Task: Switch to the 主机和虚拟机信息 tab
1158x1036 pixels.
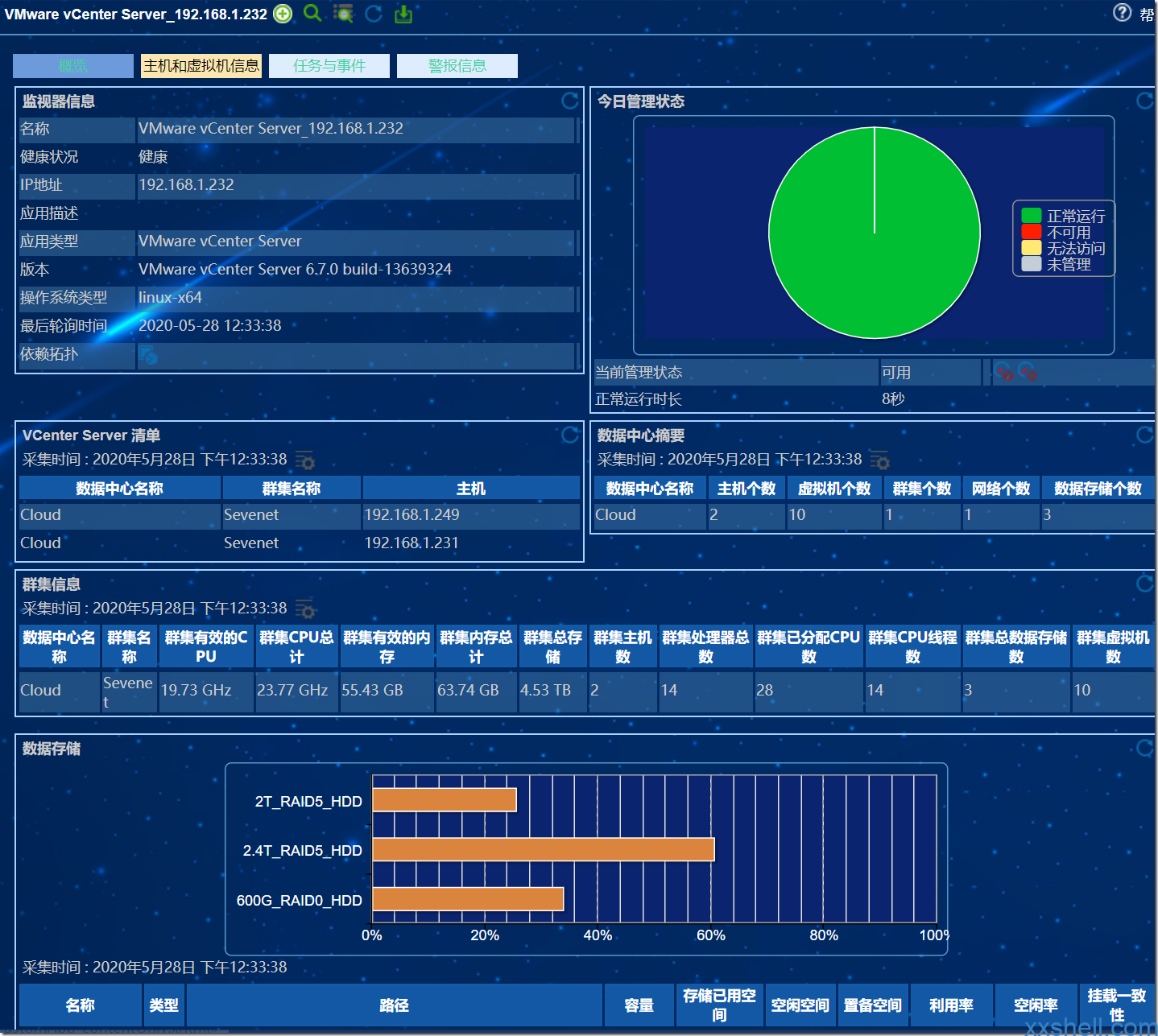Action: (201, 66)
